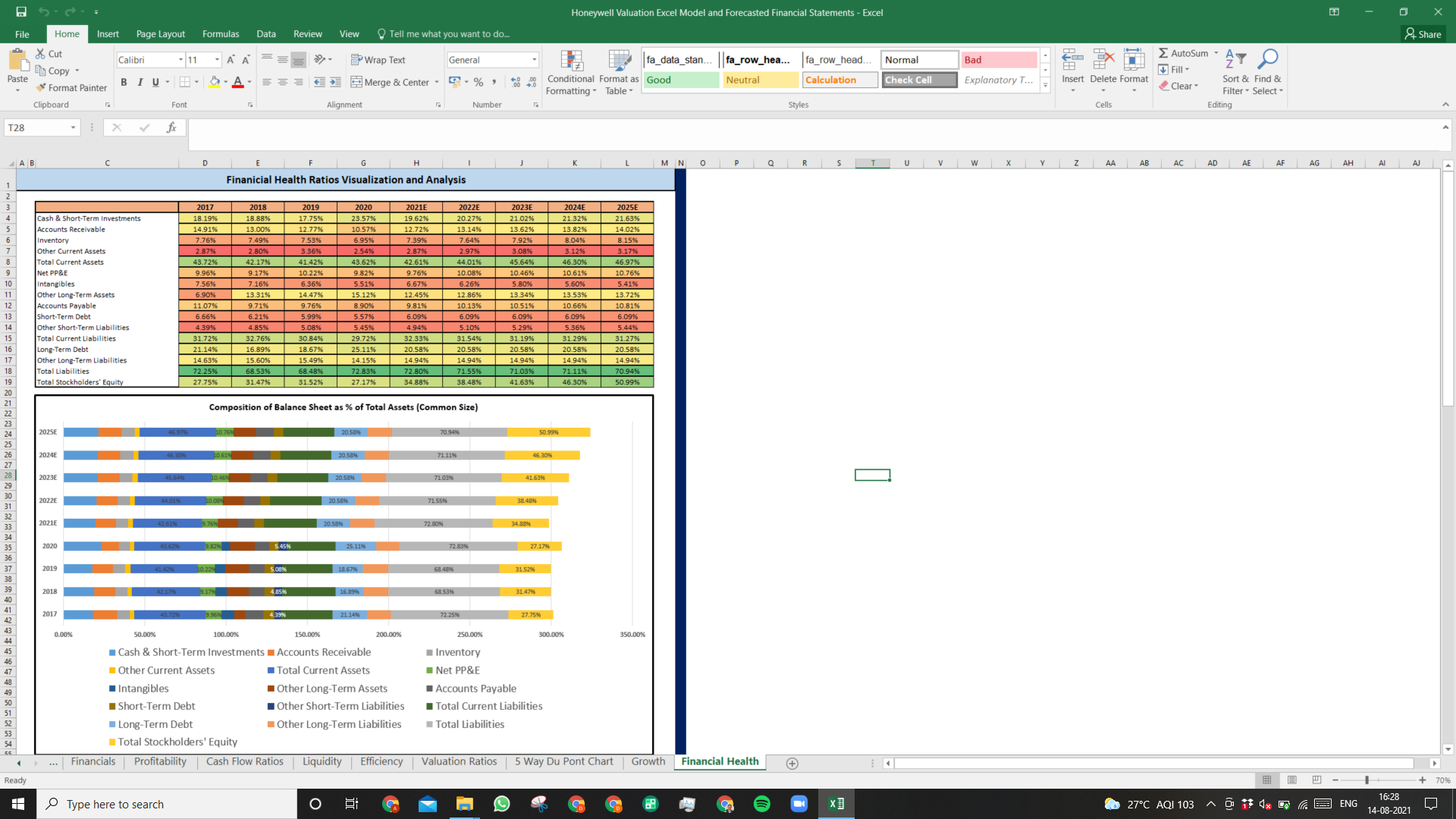The height and width of the screenshot is (819, 1456).
Task: Click the Save icon in title bar
Action: click(20, 12)
